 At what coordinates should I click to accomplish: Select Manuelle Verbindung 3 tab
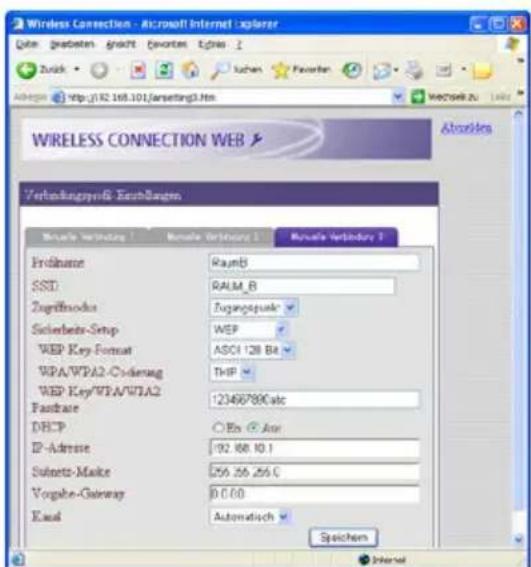[336, 237]
